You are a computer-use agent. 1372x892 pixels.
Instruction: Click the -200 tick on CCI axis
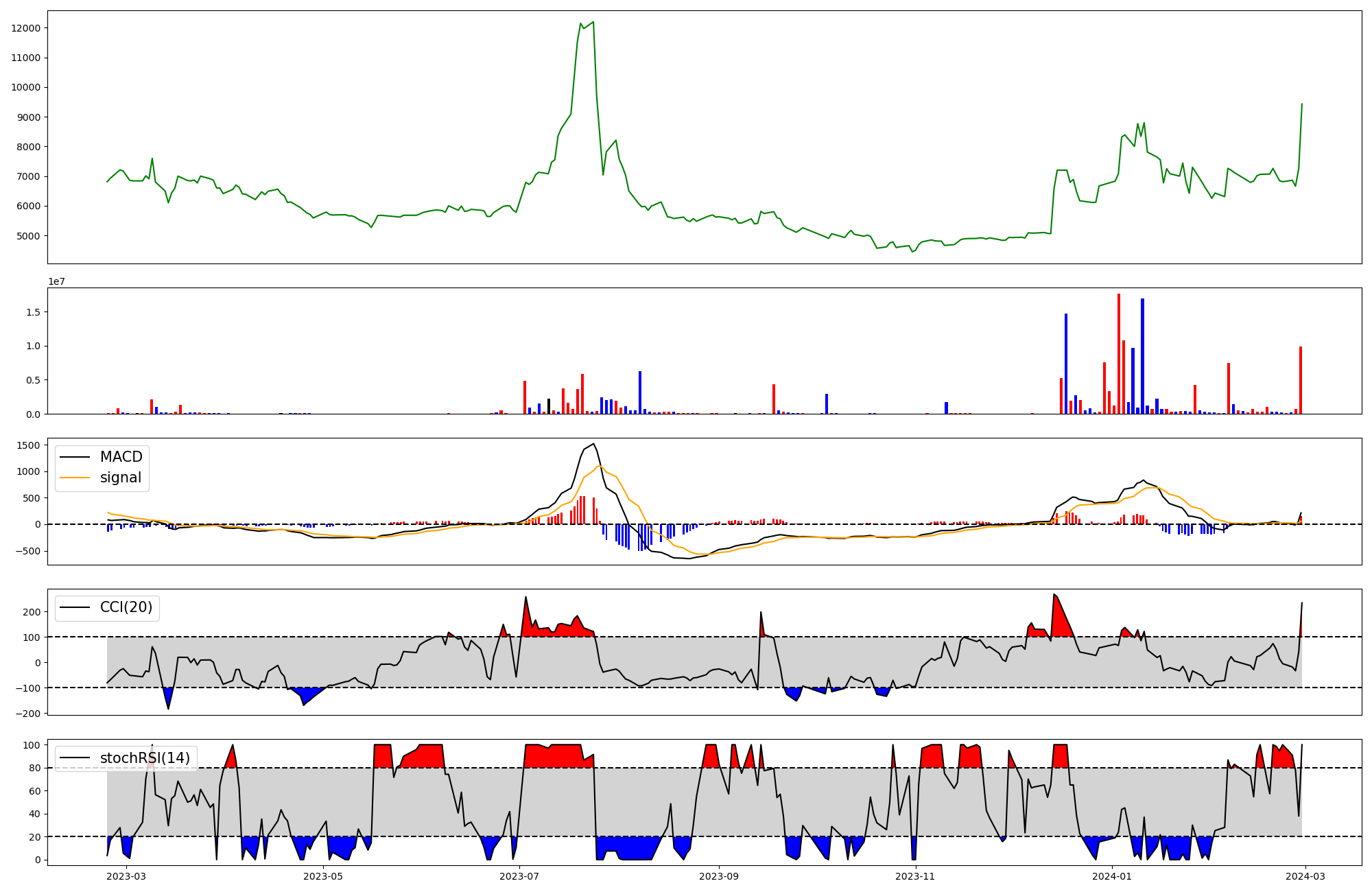coord(29,714)
